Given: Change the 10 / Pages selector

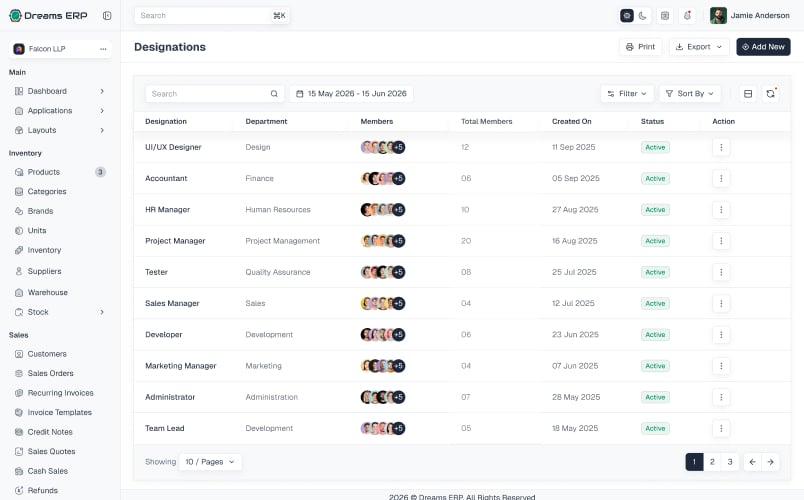Looking at the screenshot, I should point(210,462).
